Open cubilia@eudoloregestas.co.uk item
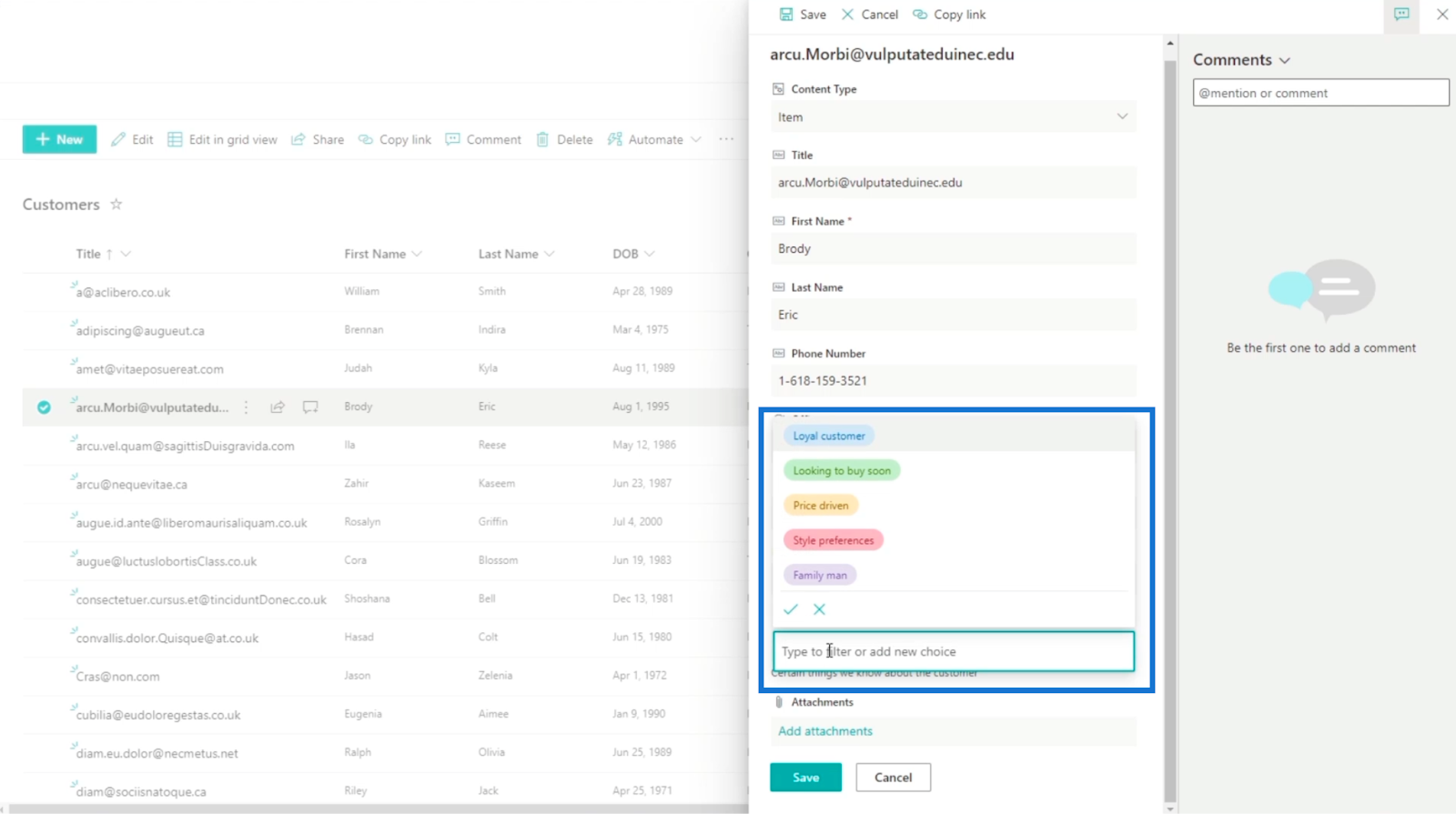 point(158,715)
